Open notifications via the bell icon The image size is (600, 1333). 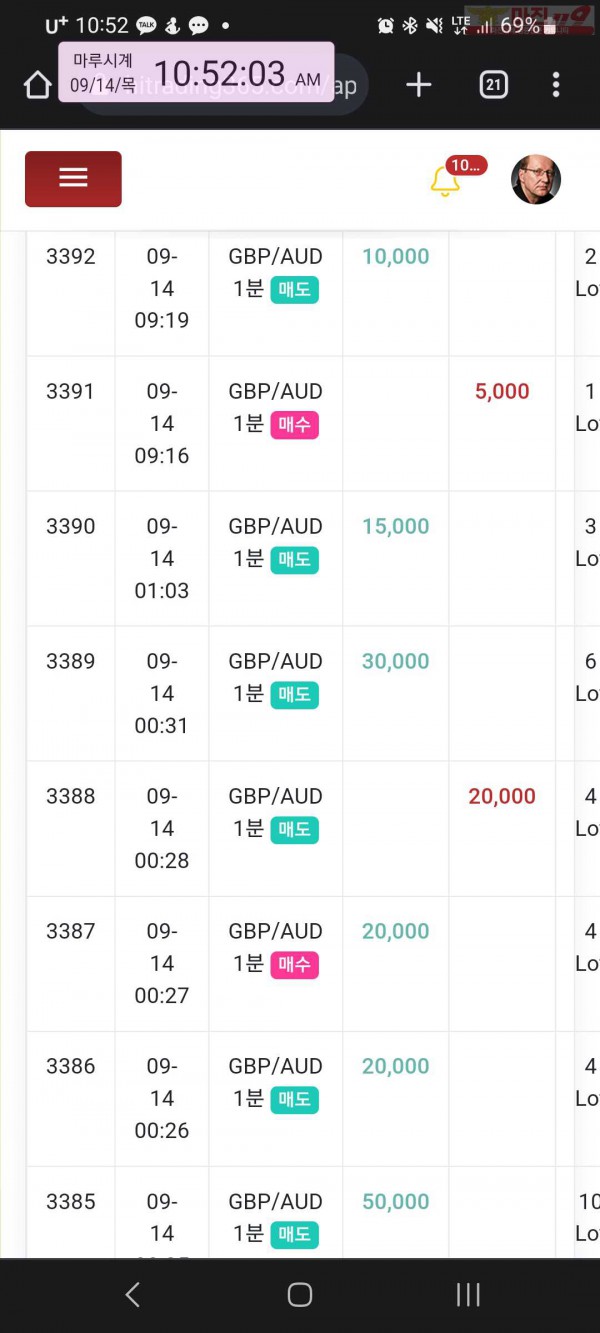coord(445,181)
